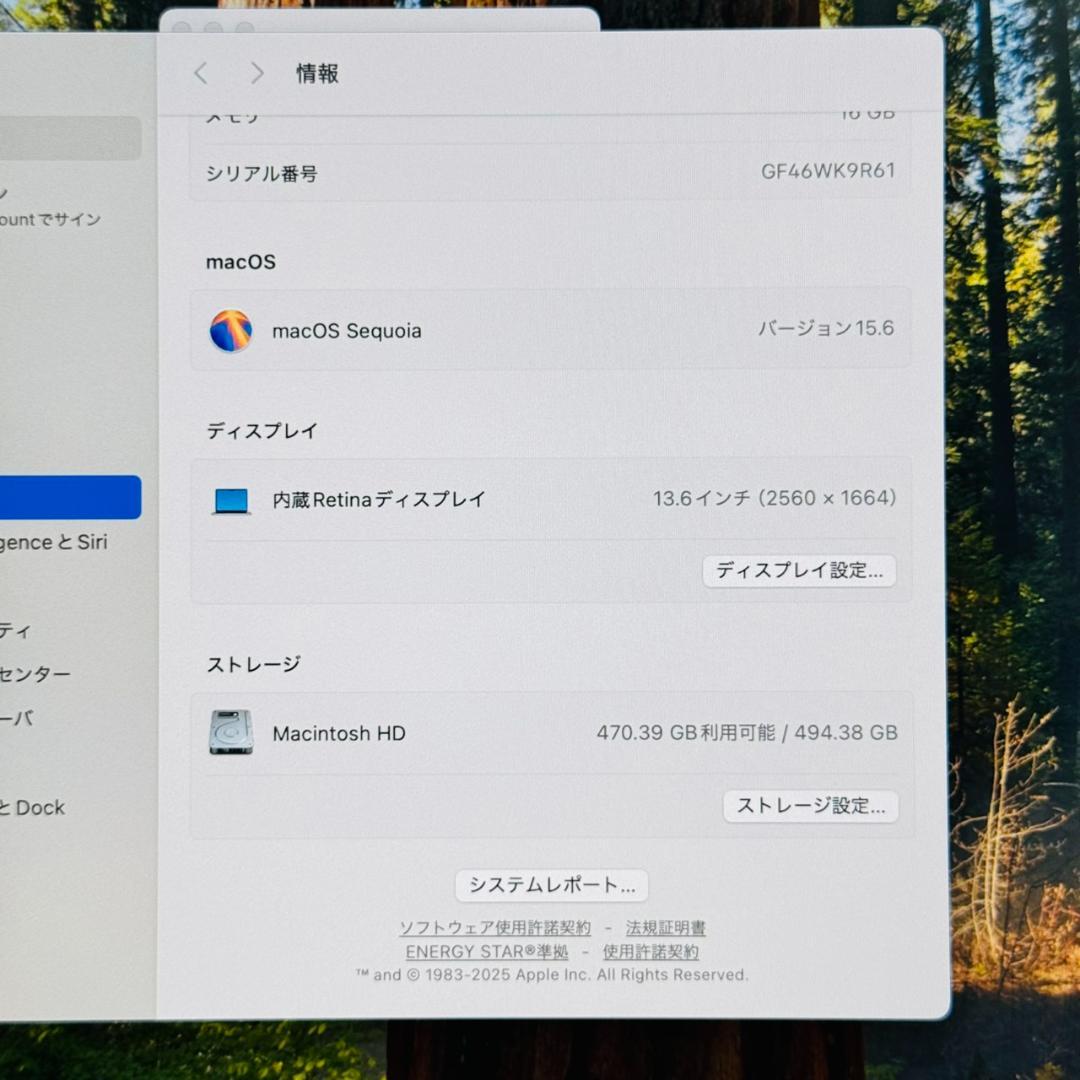This screenshot has width=1080, height=1080.
Task: Click the macOS Sequoia logo icon
Action: pos(232,330)
